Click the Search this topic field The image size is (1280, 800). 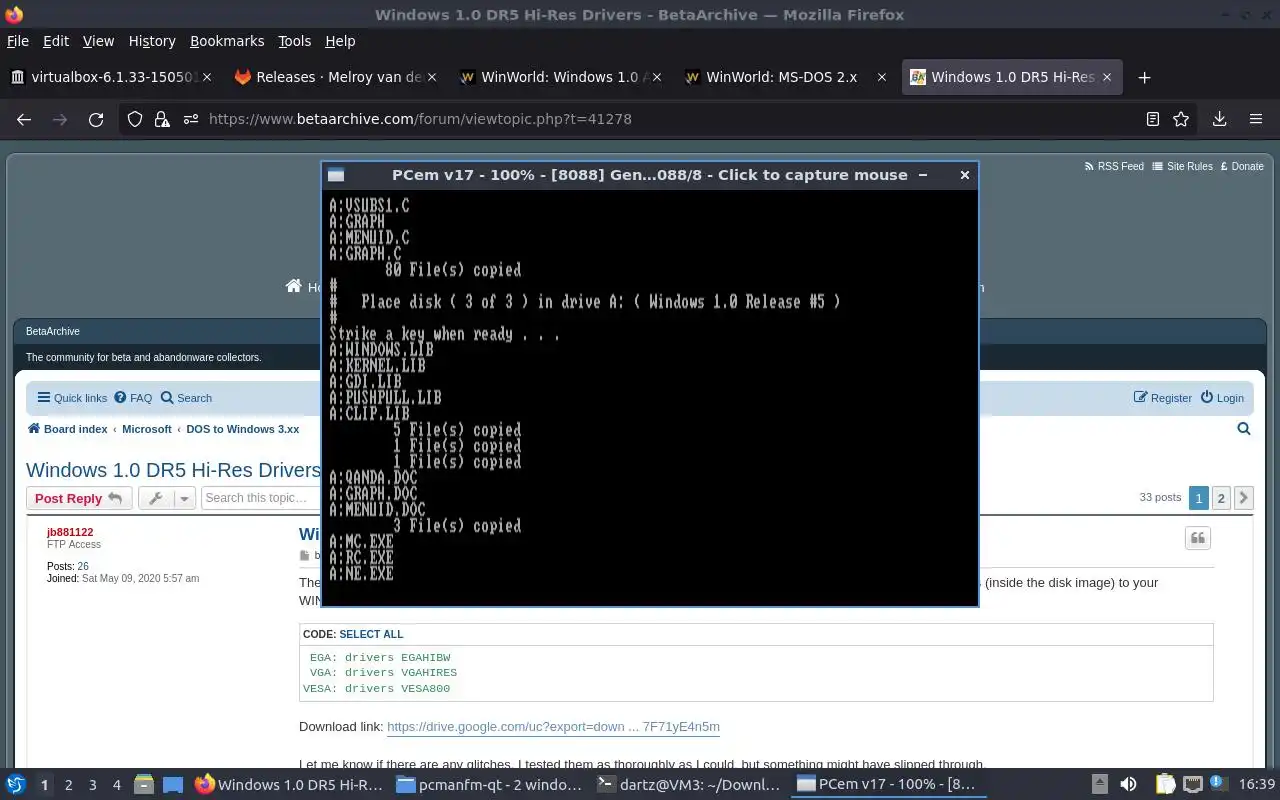260,498
